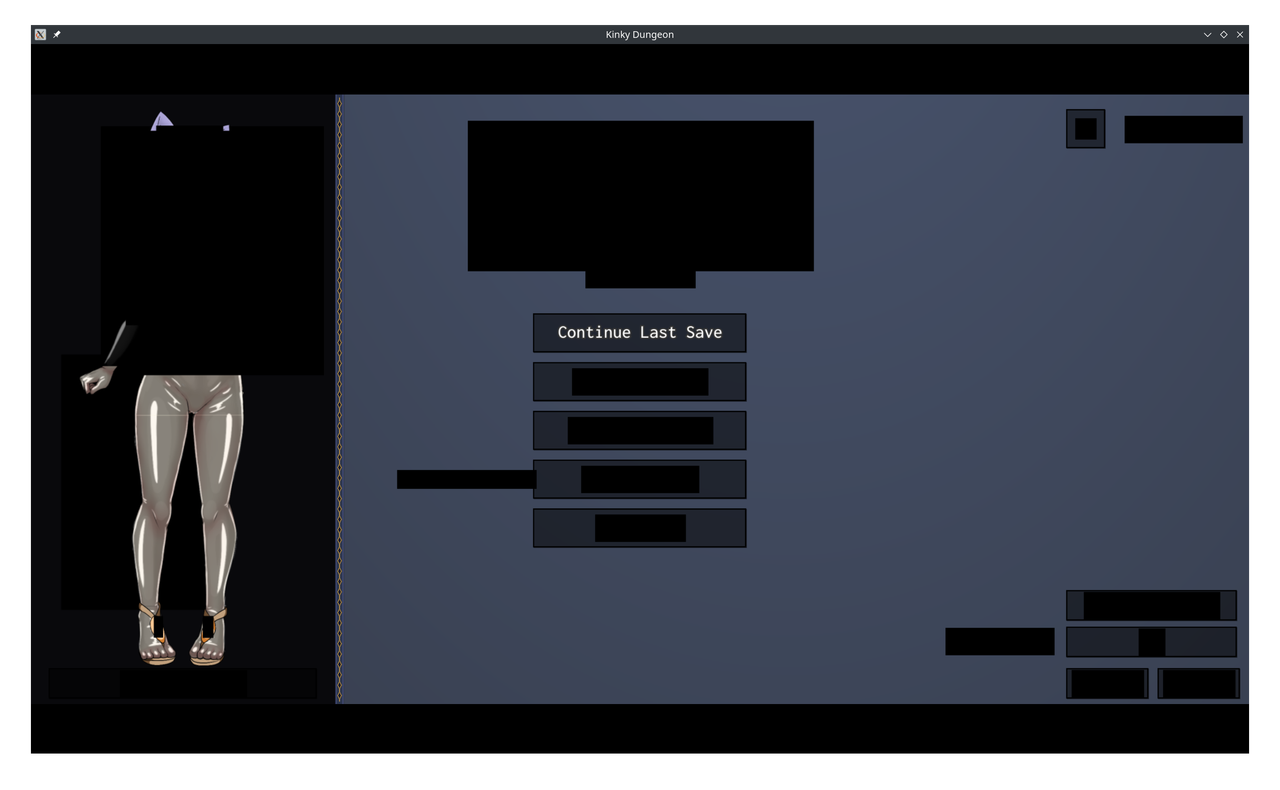Click the menu button directly below Continue Last Save
This screenshot has width=1280, height=790.
click(639, 381)
